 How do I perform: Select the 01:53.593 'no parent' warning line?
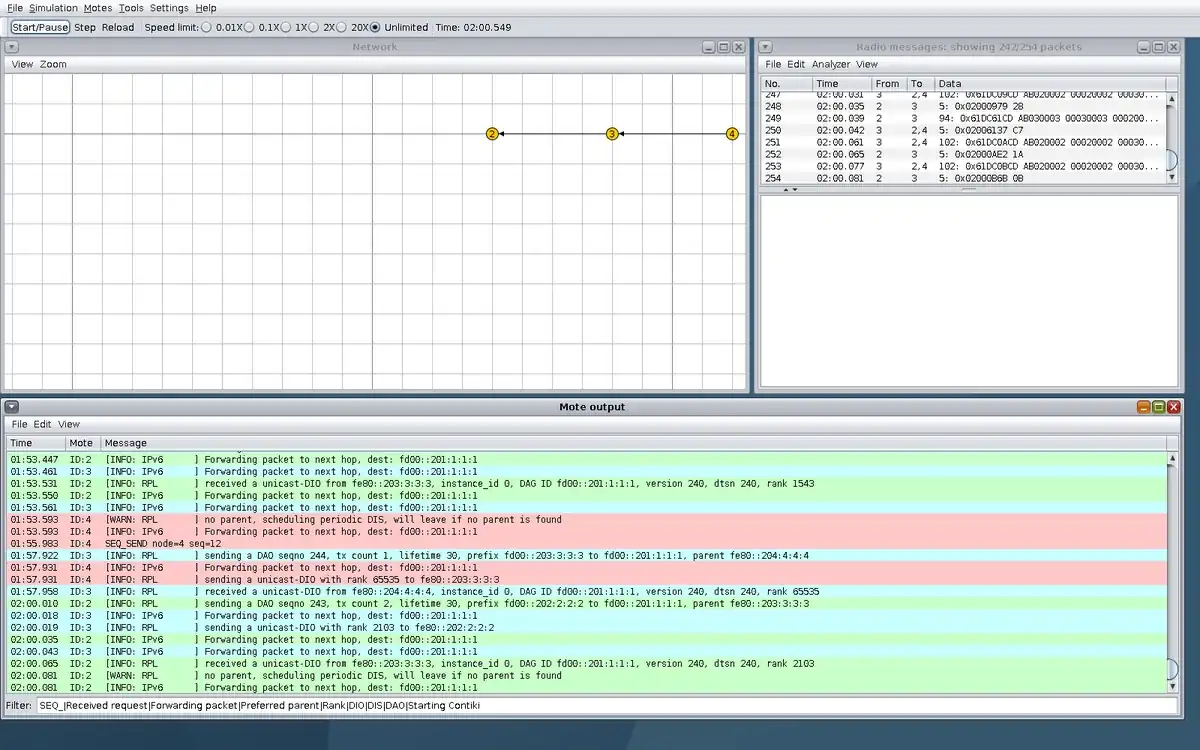587,519
